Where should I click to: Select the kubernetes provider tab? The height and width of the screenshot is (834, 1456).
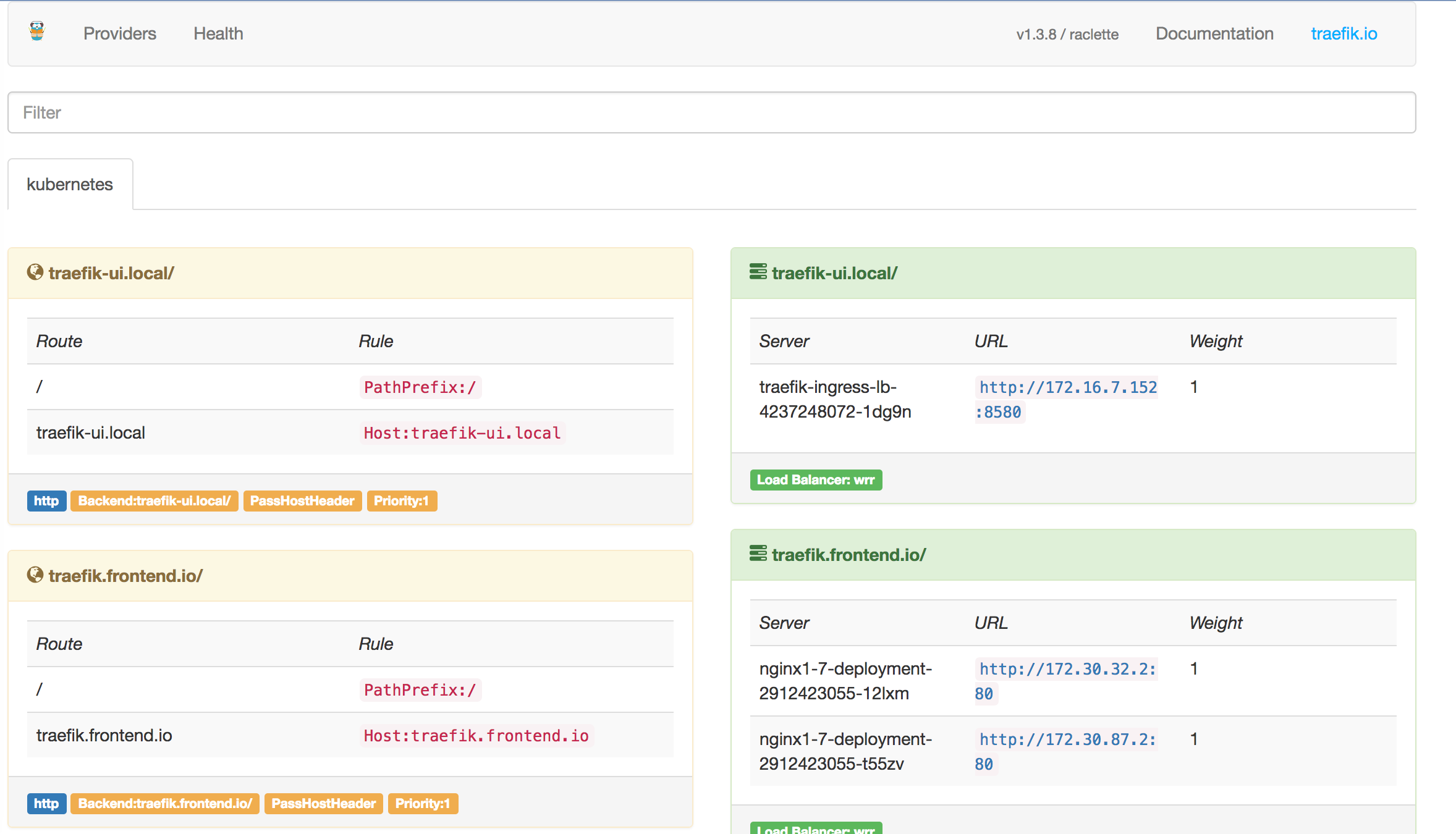pyautogui.click(x=70, y=184)
